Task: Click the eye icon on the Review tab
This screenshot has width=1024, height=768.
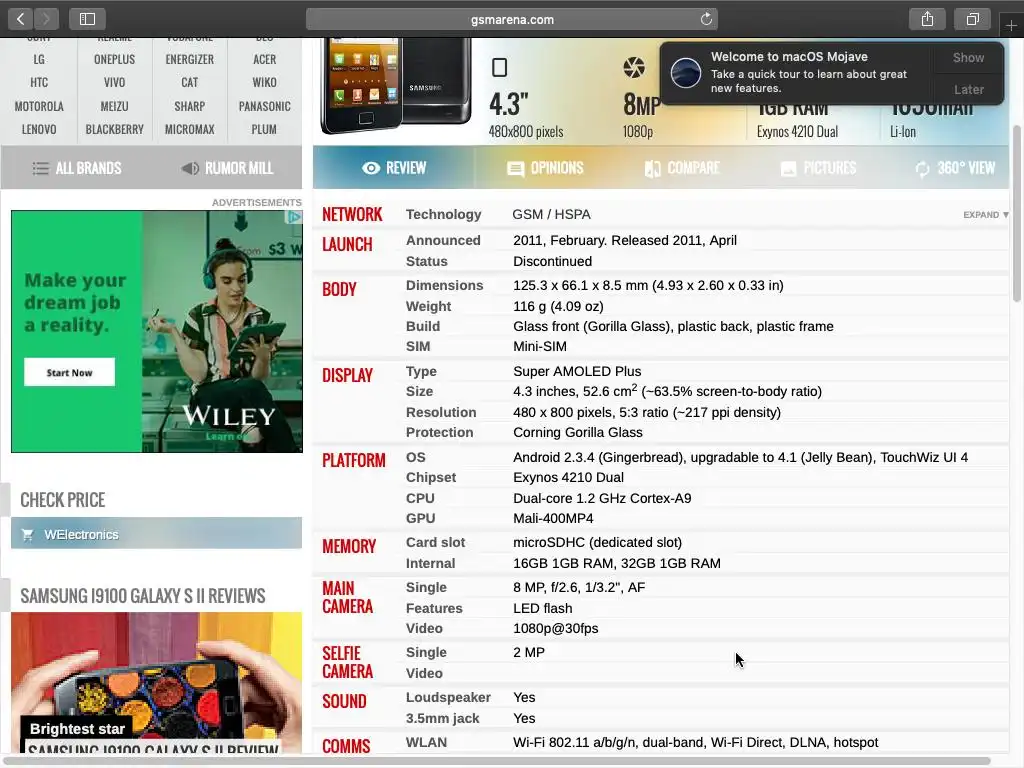Action: point(371,168)
